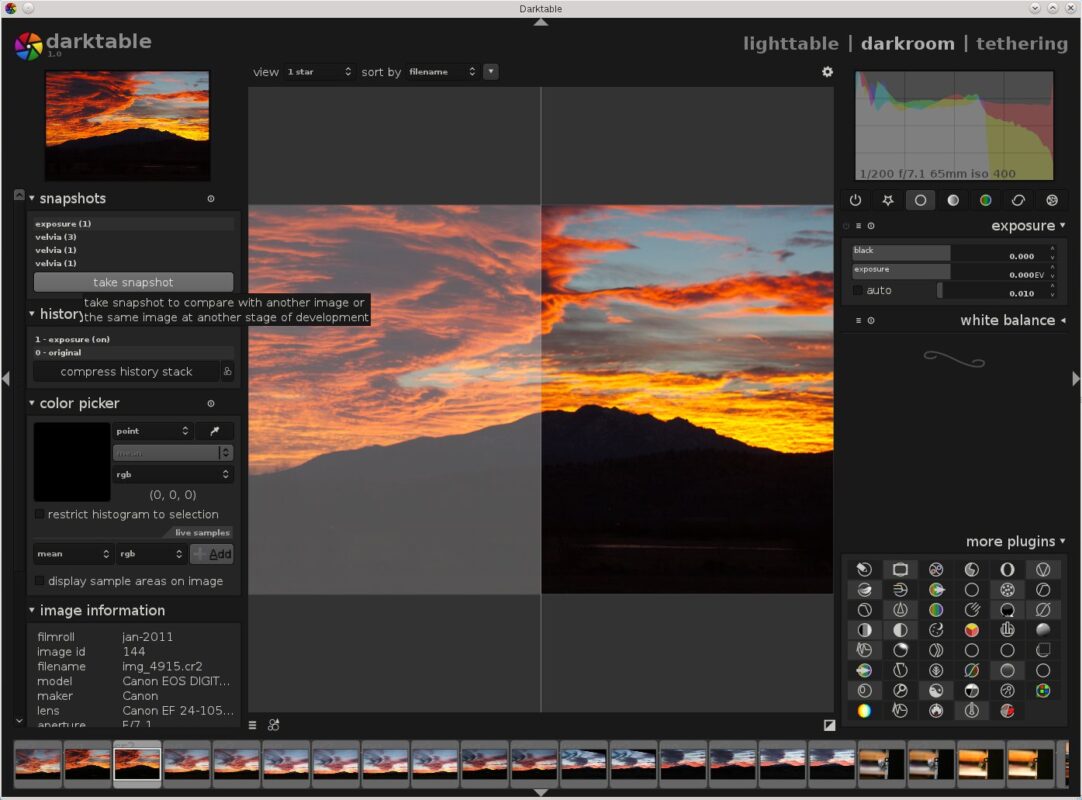
Task: Toggle favorites module group star icon
Action: [888, 200]
